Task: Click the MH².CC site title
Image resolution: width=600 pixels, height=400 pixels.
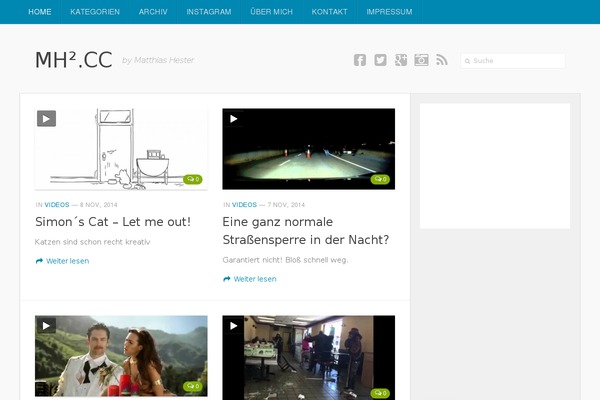Action: 73,60
